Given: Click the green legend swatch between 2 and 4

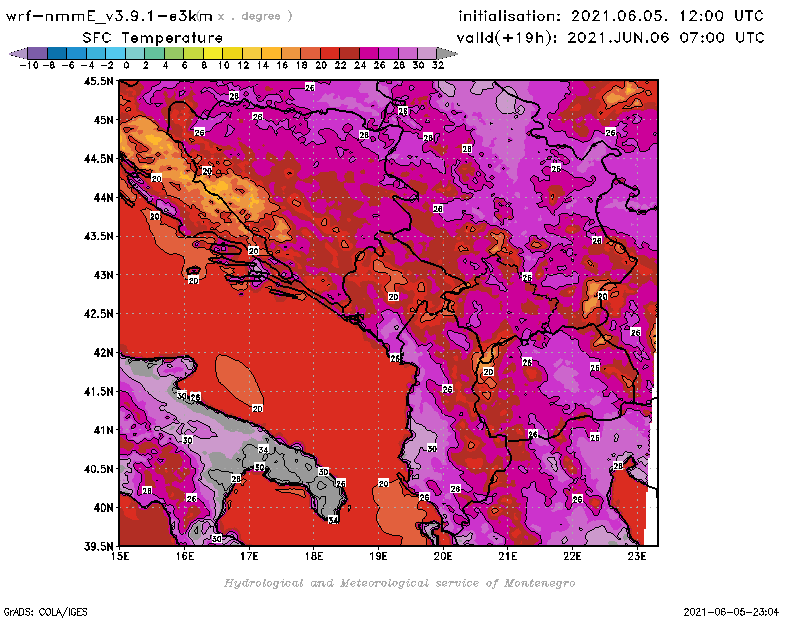Looking at the screenshot, I should click(x=155, y=53).
